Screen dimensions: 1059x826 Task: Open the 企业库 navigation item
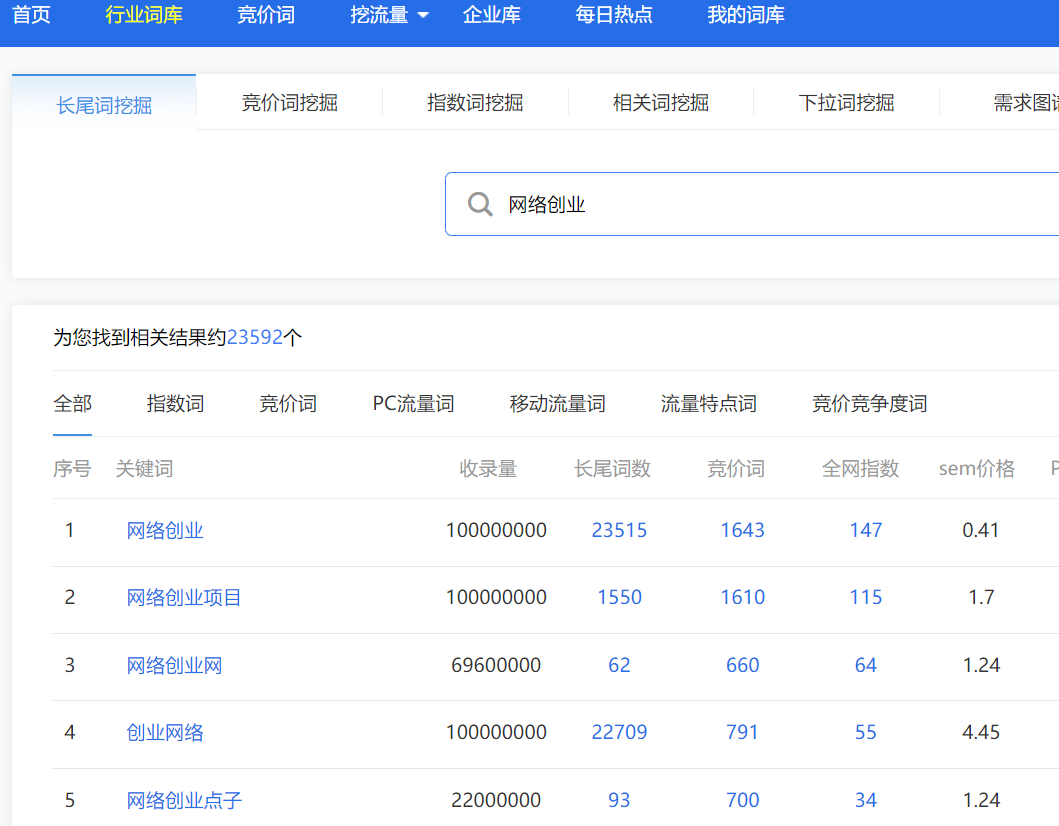[492, 15]
